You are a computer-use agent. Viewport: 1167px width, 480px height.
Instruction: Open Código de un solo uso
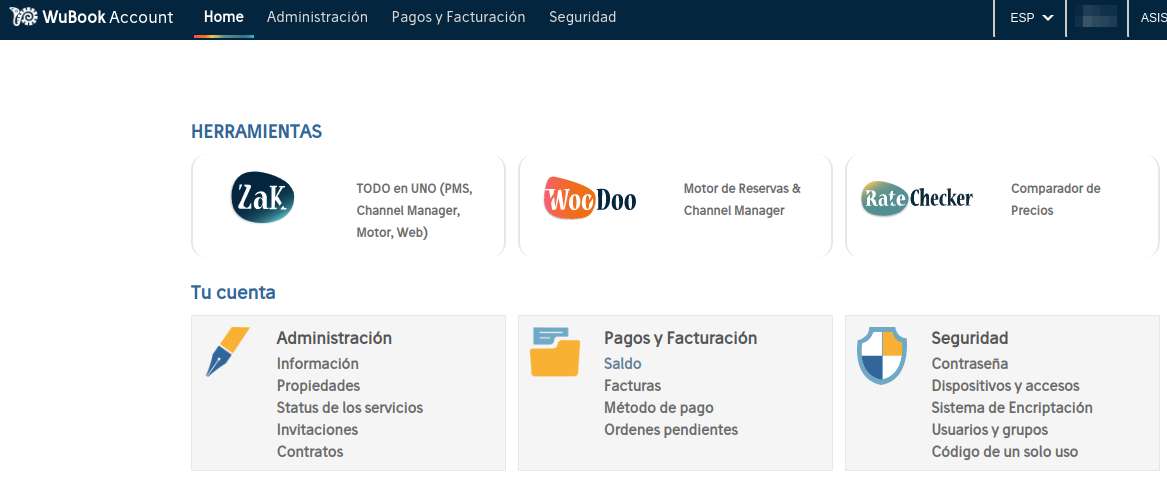coord(1005,452)
